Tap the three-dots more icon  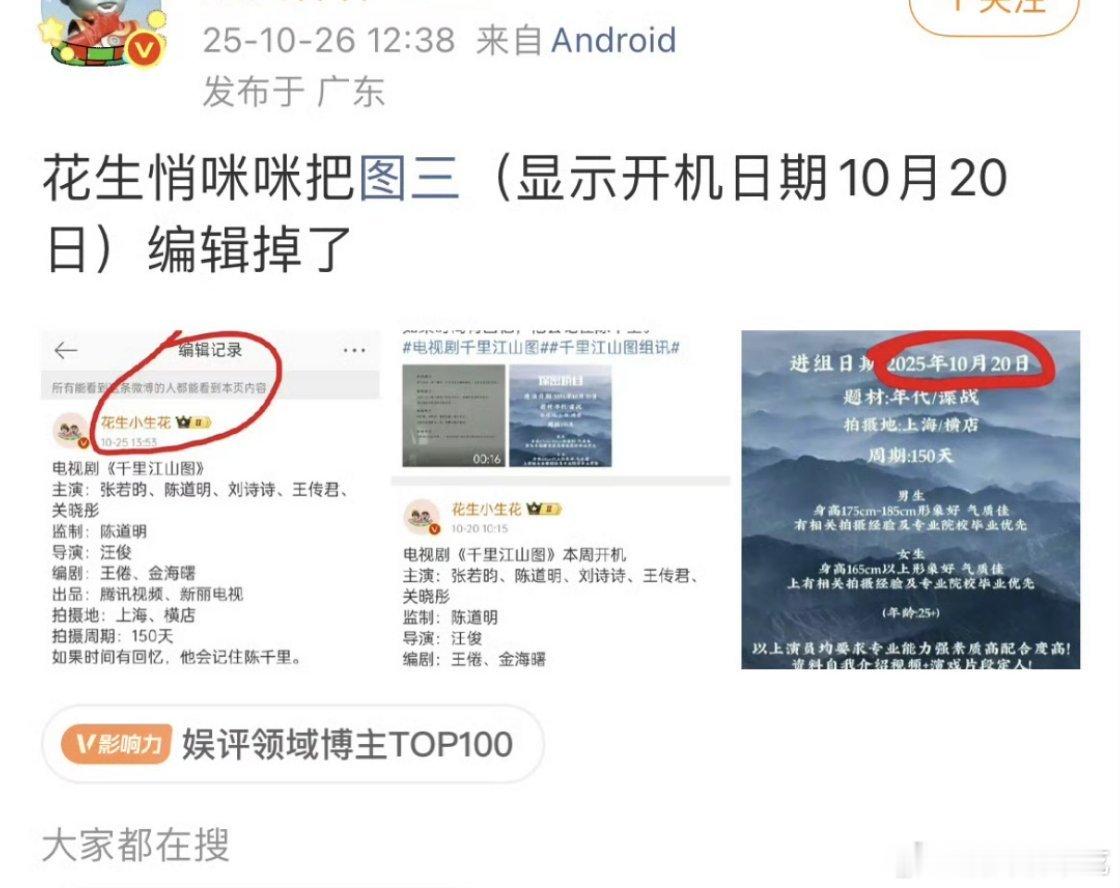[354, 350]
